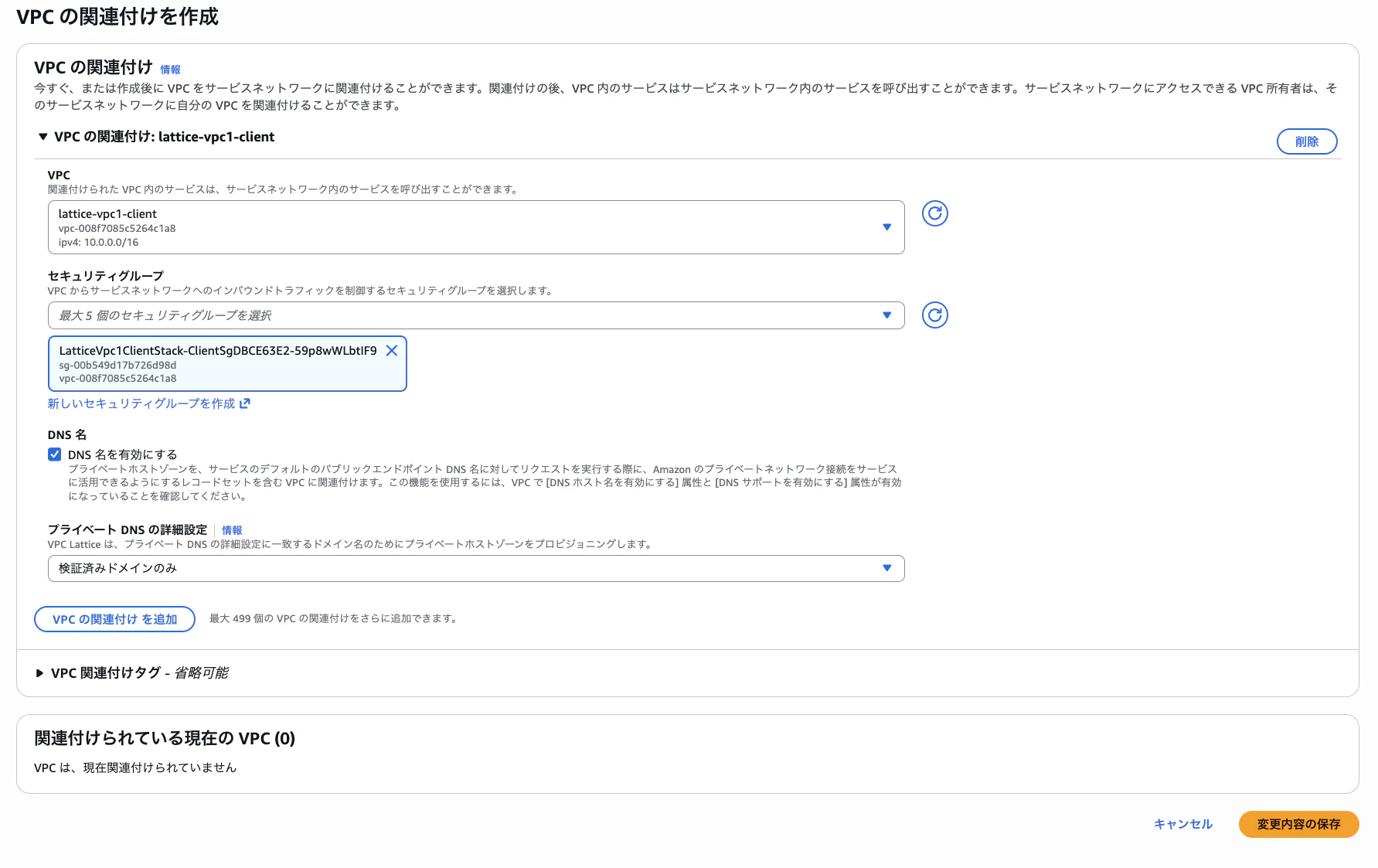The height and width of the screenshot is (868, 1378).
Task: Open the 検証済みドメインのみ dropdown
Action: coord(476,568)
